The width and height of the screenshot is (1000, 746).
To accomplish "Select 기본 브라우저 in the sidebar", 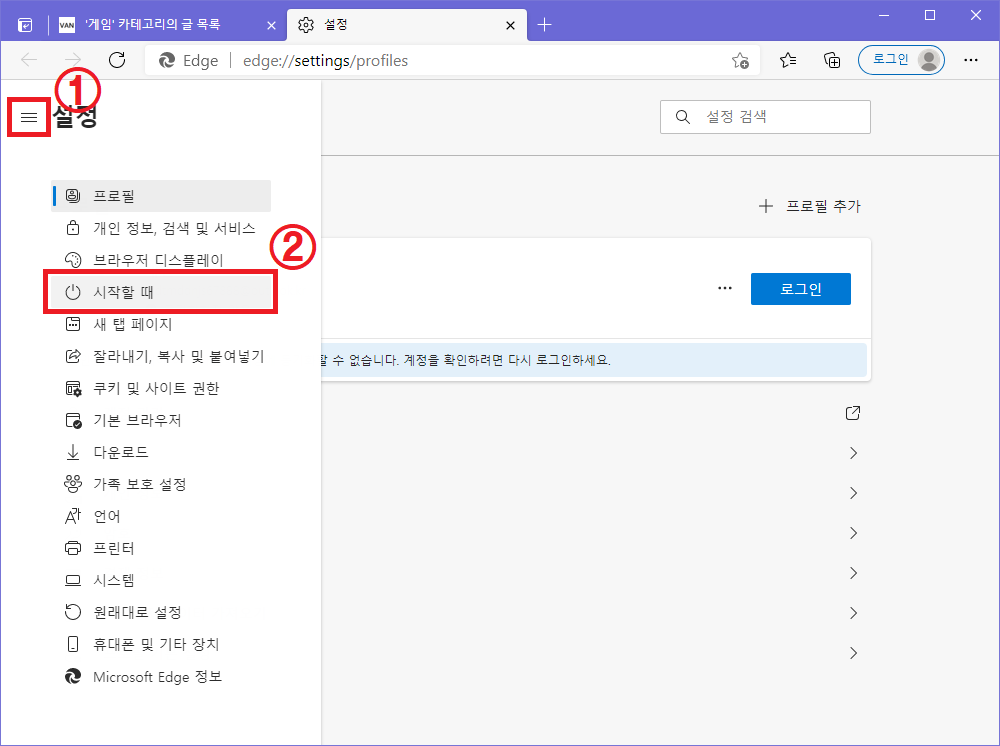I will tap(161, 420).
